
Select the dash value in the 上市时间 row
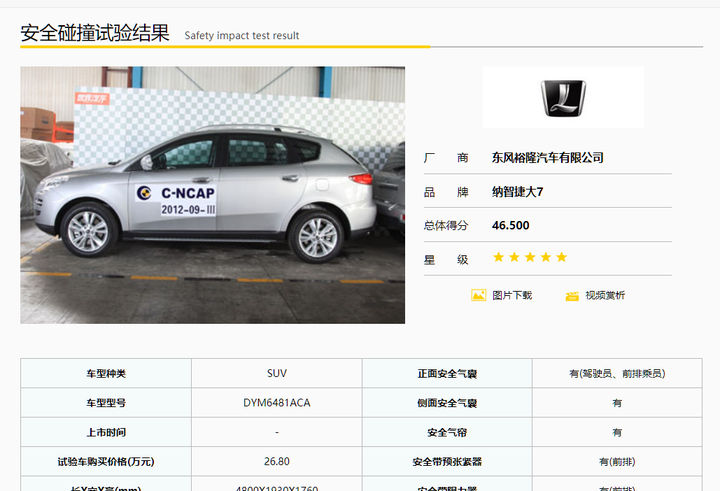coord(277,432)
